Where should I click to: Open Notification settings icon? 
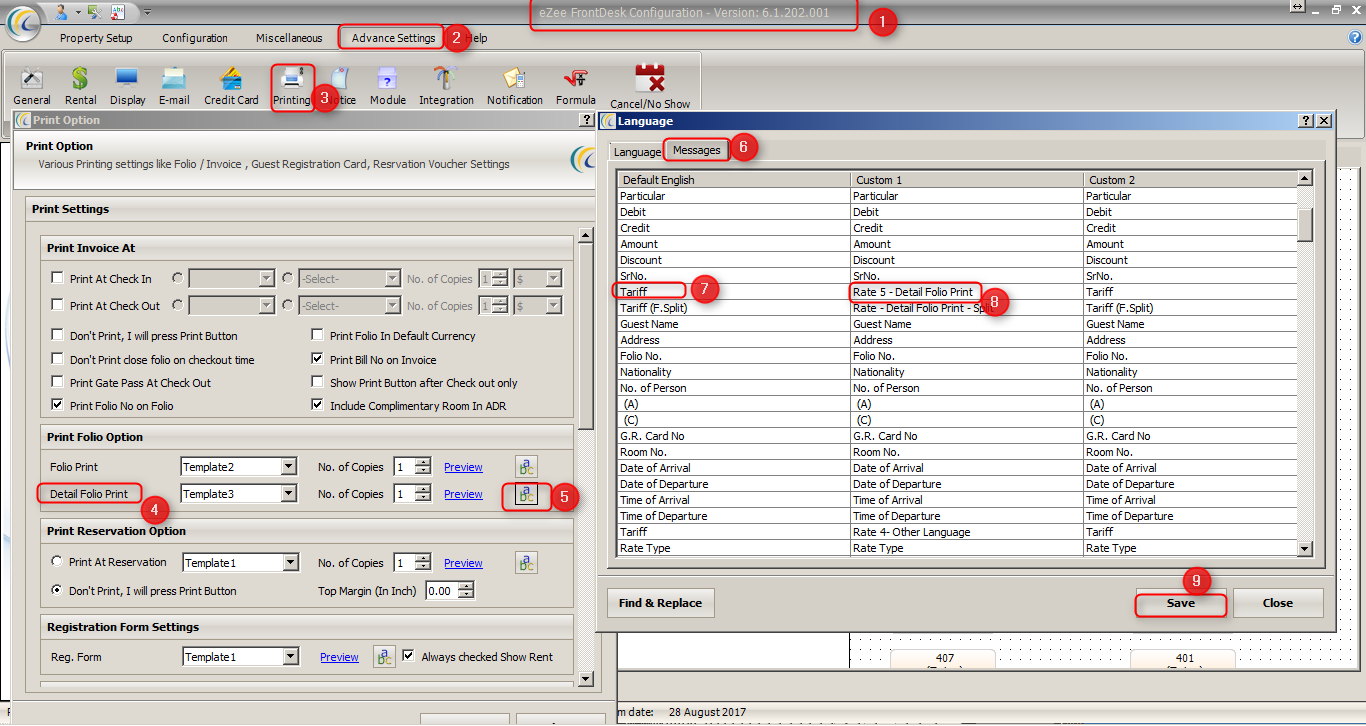(515, 86)
